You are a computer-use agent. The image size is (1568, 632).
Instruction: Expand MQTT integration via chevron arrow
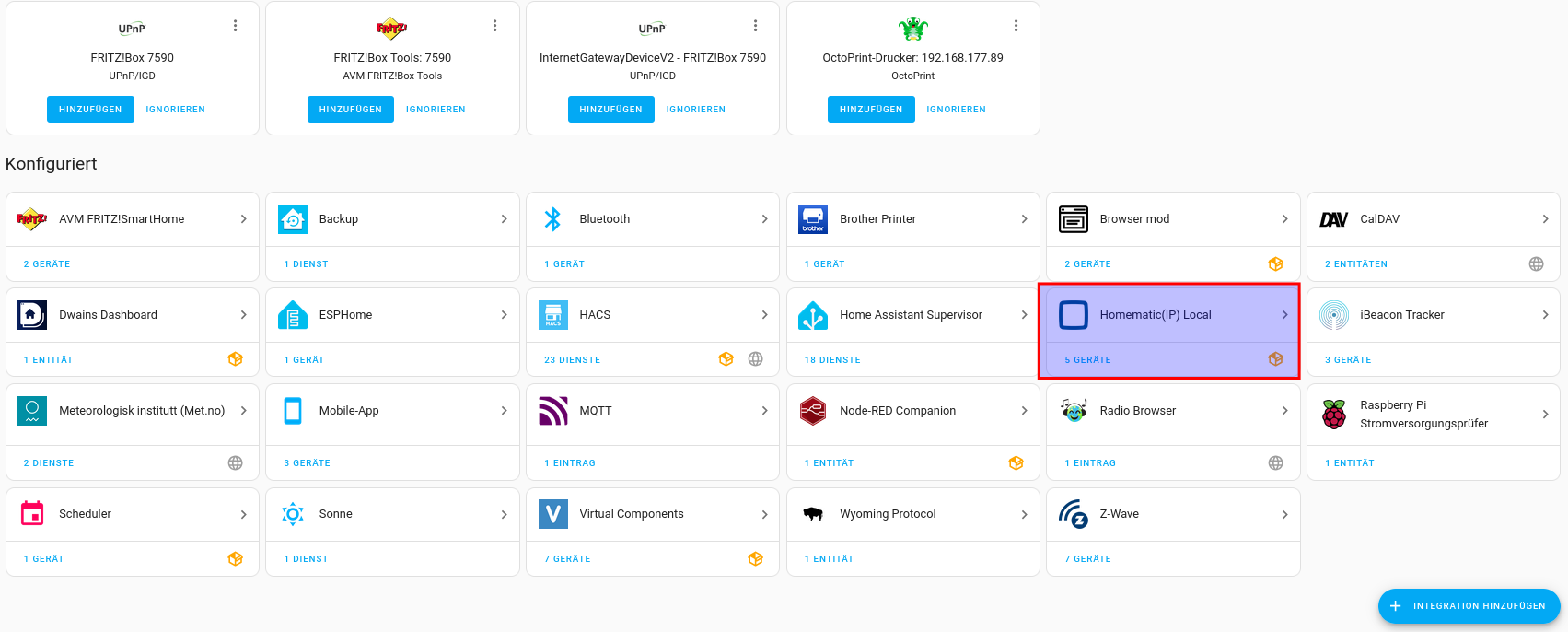click(x=764, y=411)
